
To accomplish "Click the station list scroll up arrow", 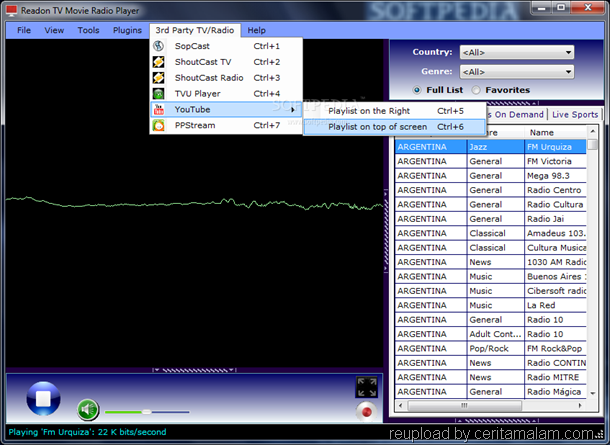I will tap(592, 131).
